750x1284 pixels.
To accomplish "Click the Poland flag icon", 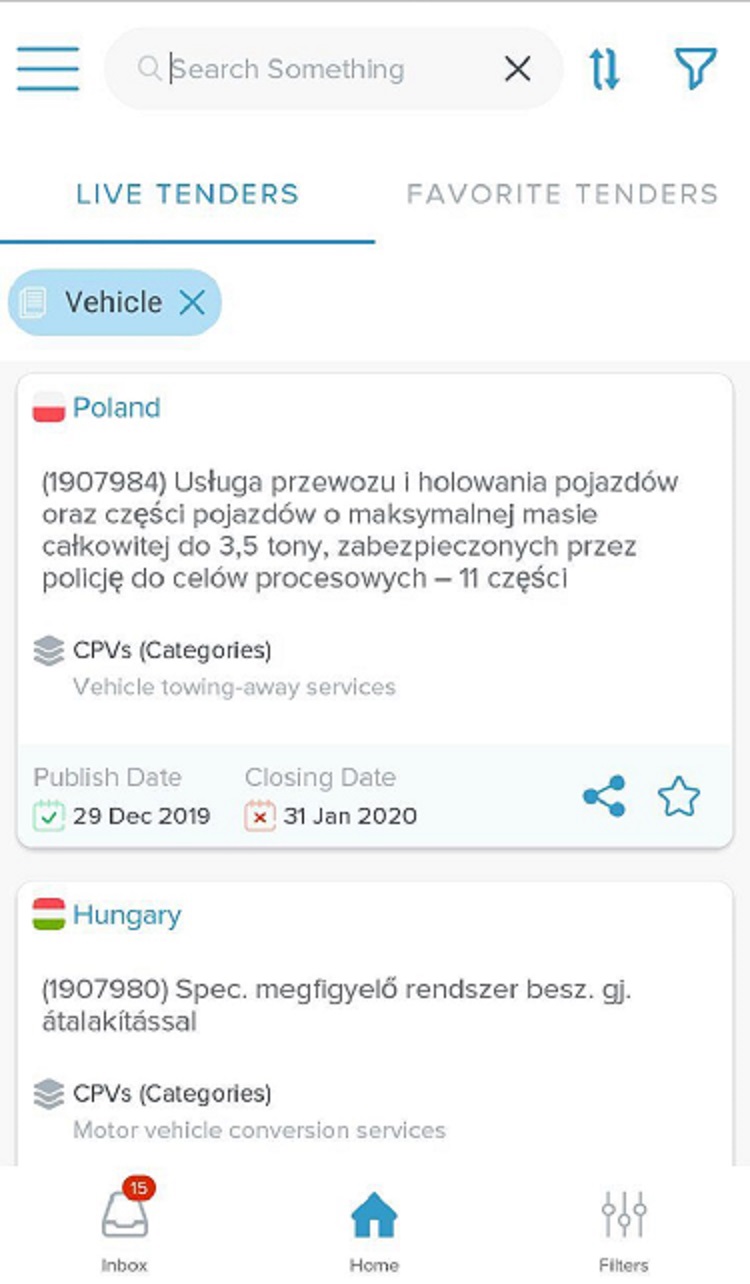I will tap(49, 408).
